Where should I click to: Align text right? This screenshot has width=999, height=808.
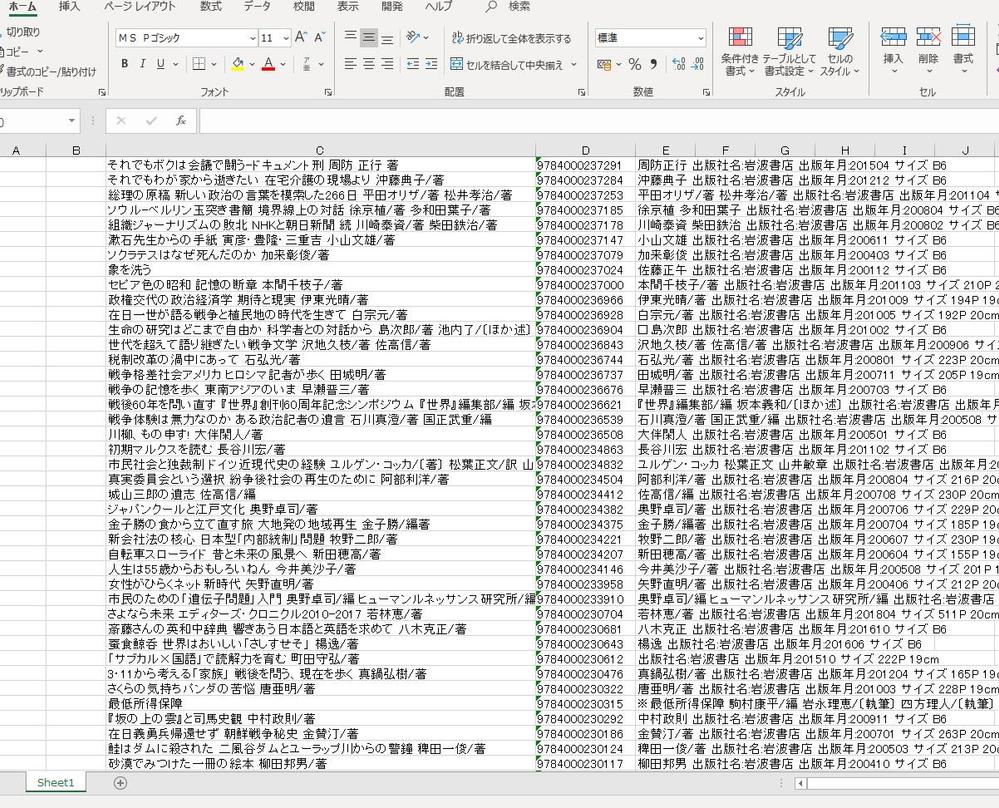387,64
